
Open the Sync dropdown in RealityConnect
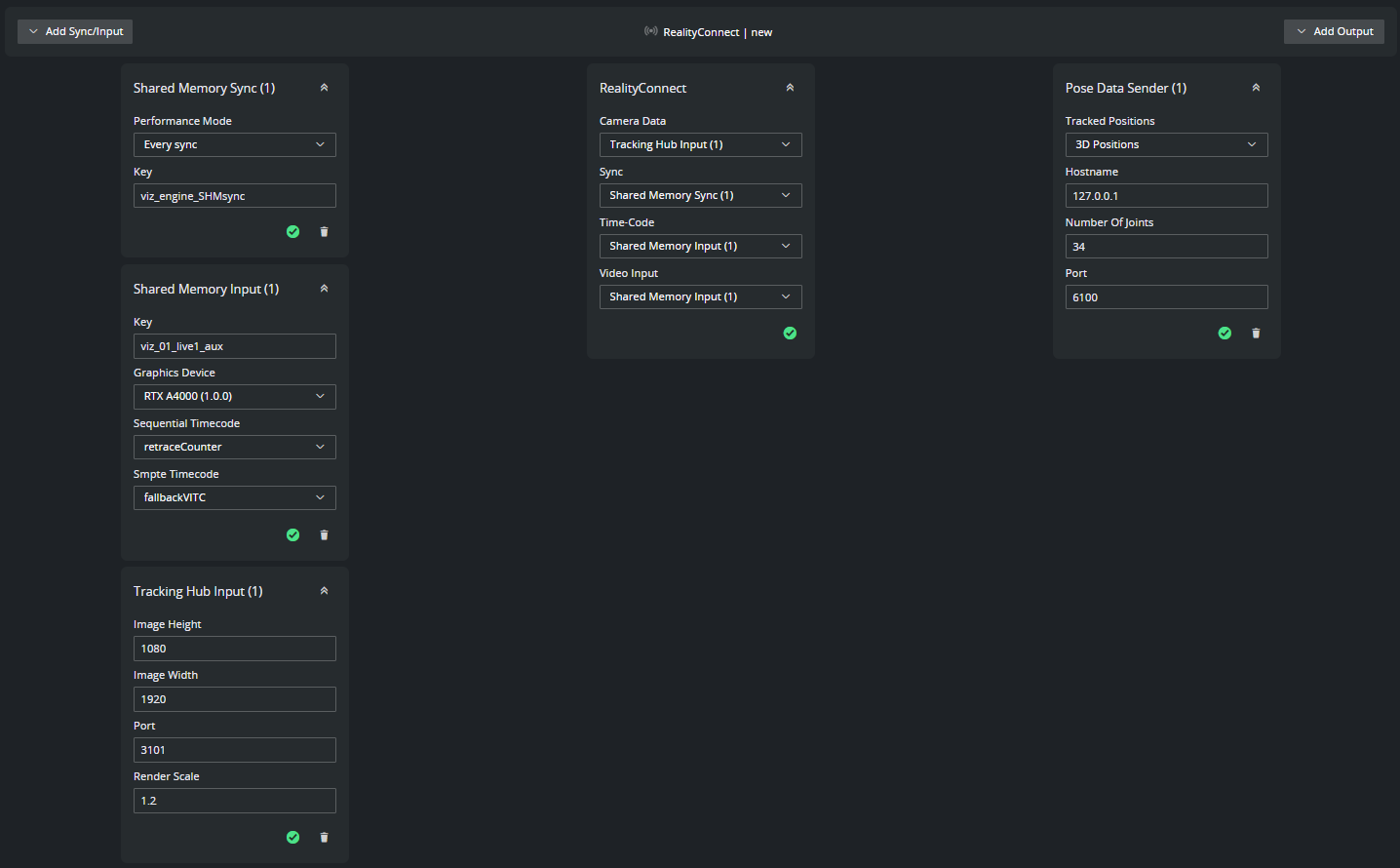coord(701,195)
